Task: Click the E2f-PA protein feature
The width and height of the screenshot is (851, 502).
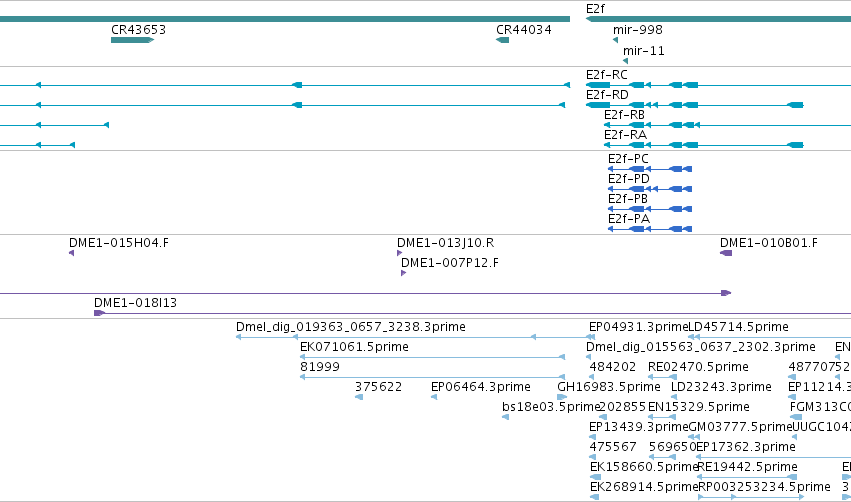Action: (x=650, y=229)
